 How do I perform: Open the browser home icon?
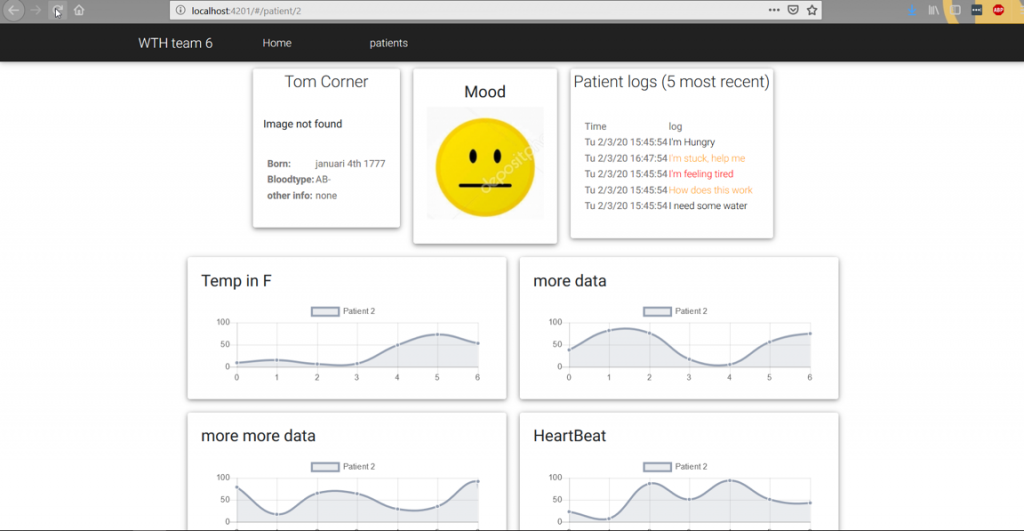(79, 10)
